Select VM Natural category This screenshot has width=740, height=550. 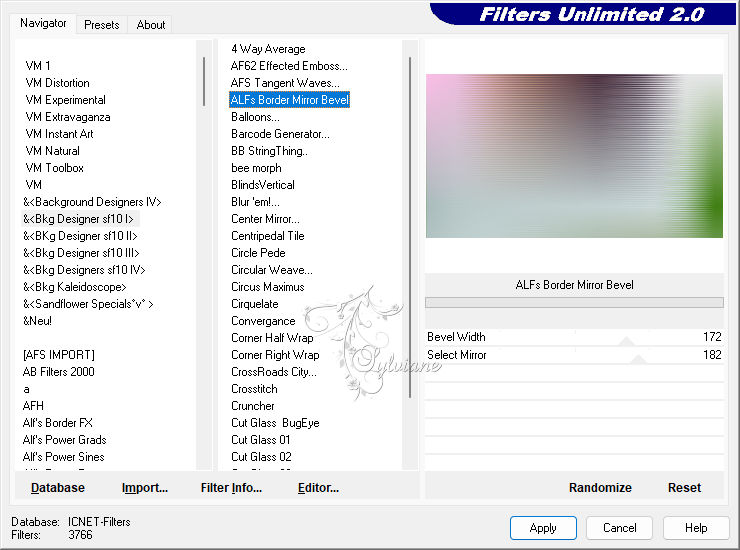52,151
